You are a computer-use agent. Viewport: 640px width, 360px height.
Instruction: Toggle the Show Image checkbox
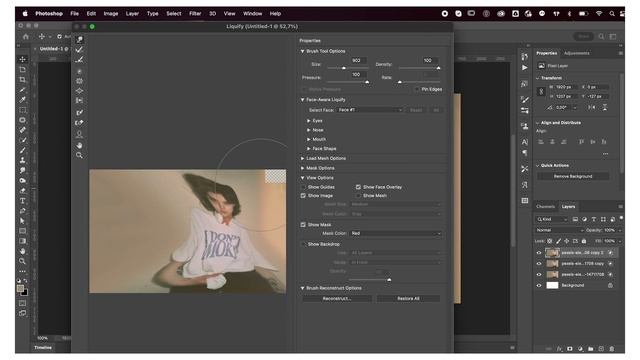tap(303, 196)
